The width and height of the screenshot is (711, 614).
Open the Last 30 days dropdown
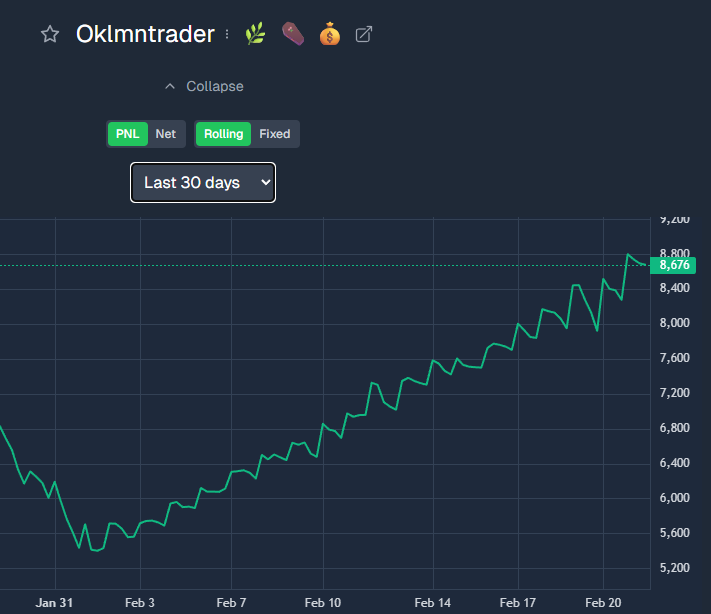(203, 182)
